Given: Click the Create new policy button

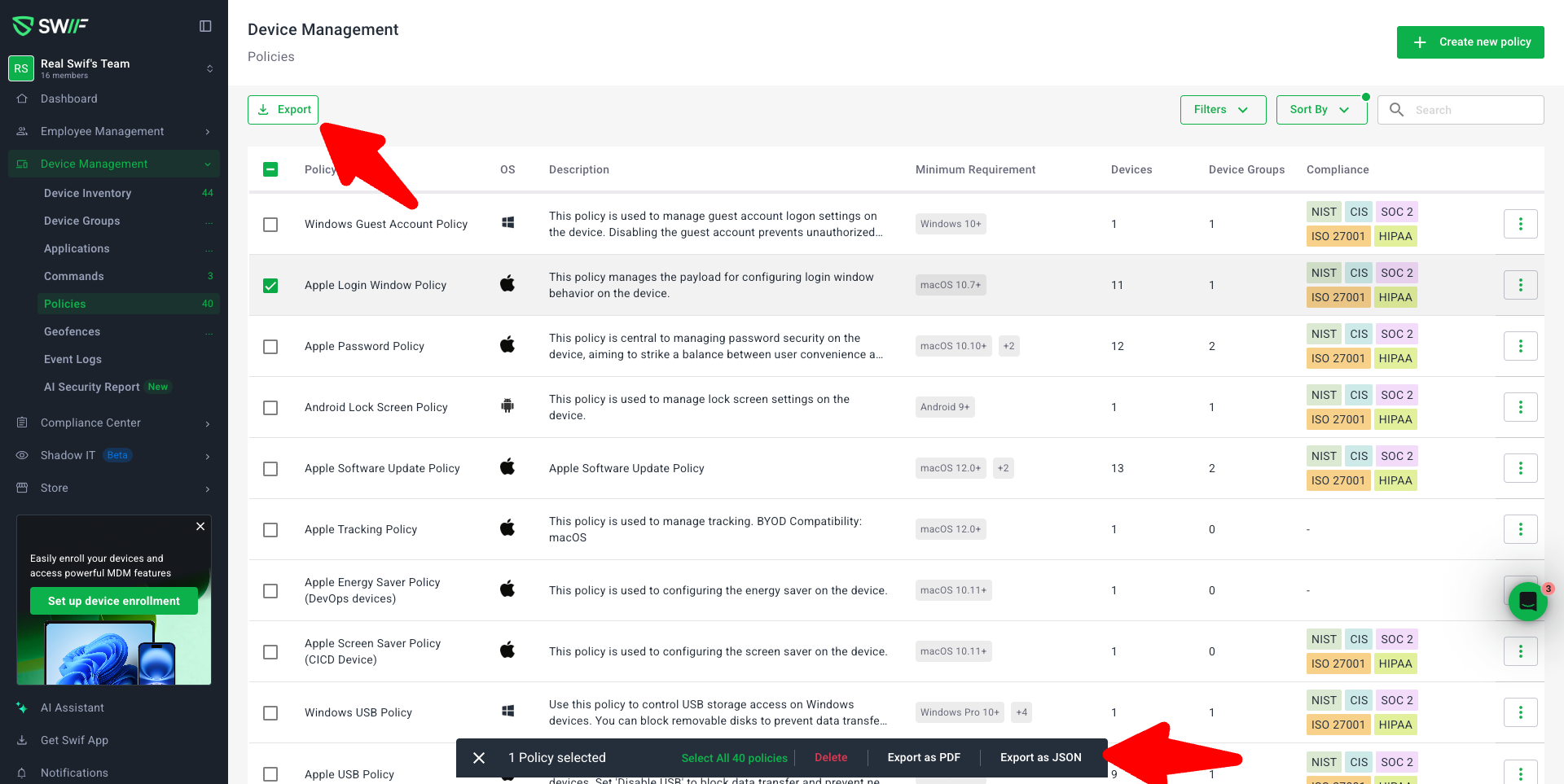Looking at the screenshot, I should point(1470,42).
